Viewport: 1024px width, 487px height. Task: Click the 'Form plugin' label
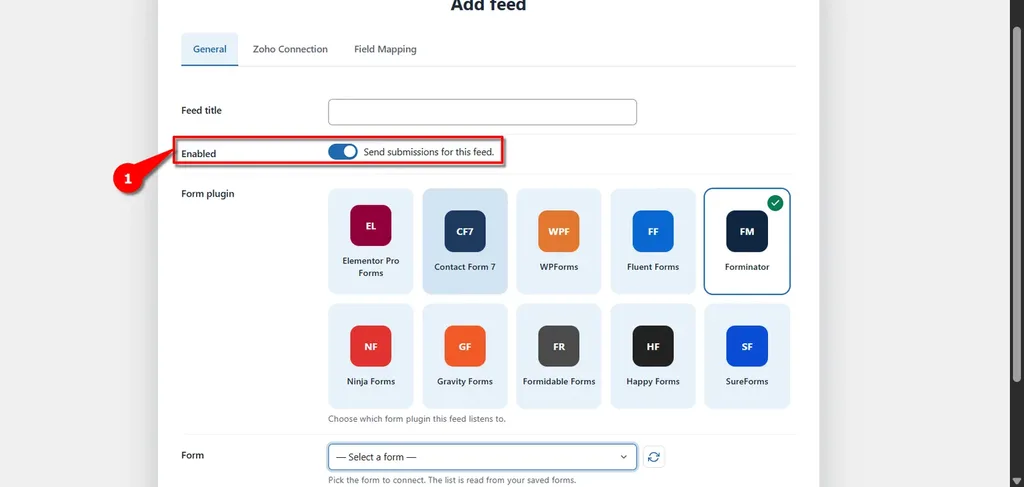[208, 194]
